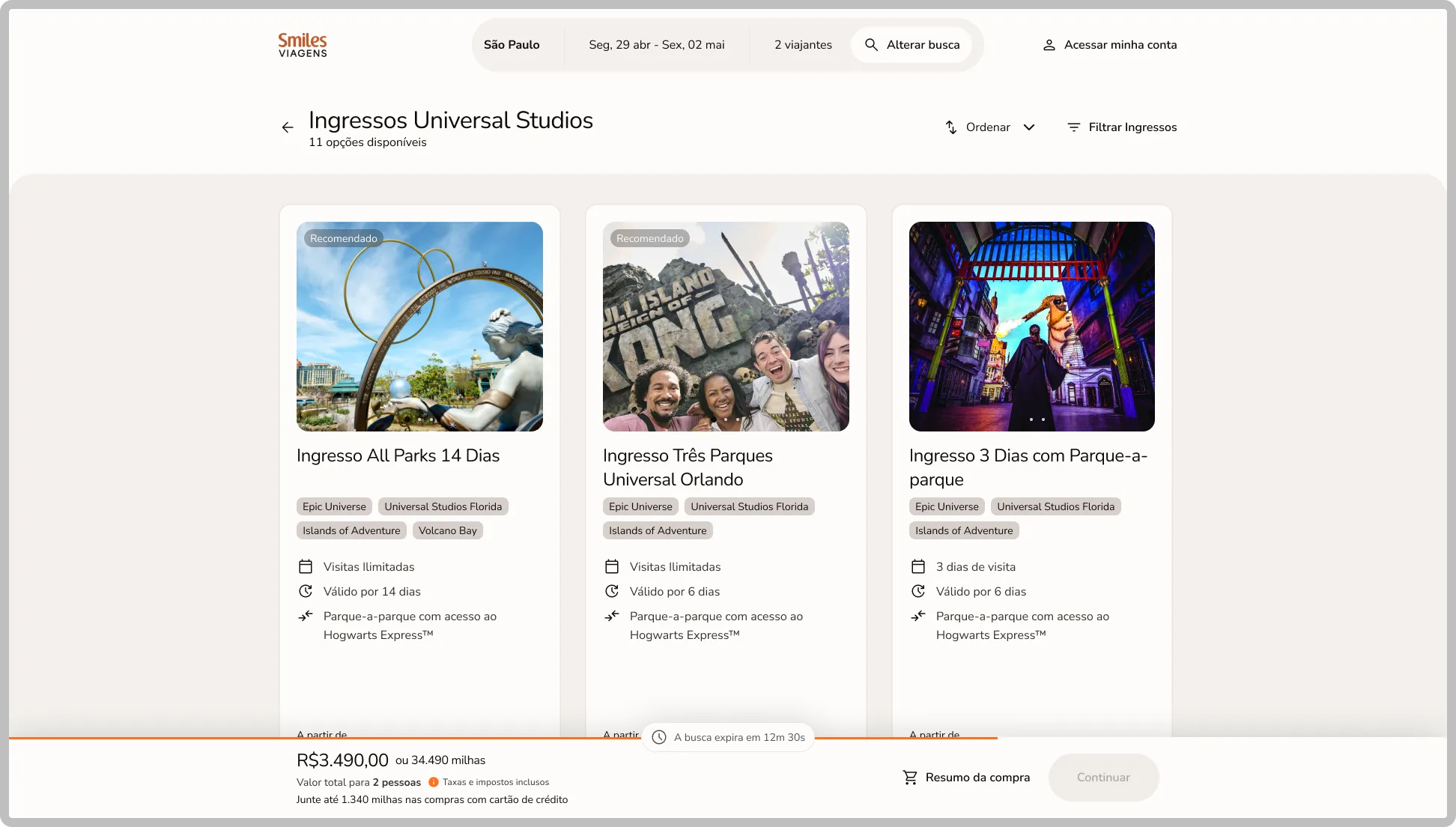Click the clock icon in search expiry notice
The image size is (1456, 827).
coord(659,737)
